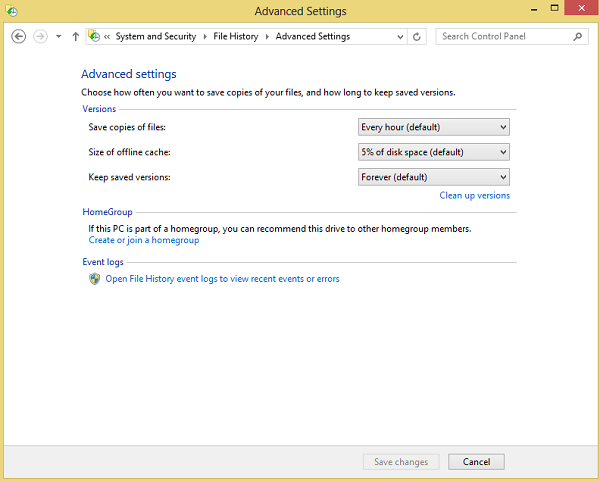Go up one level with Up arrow
Image resolution: width=600 pixels, height=481 pixels.
(75, 36)
